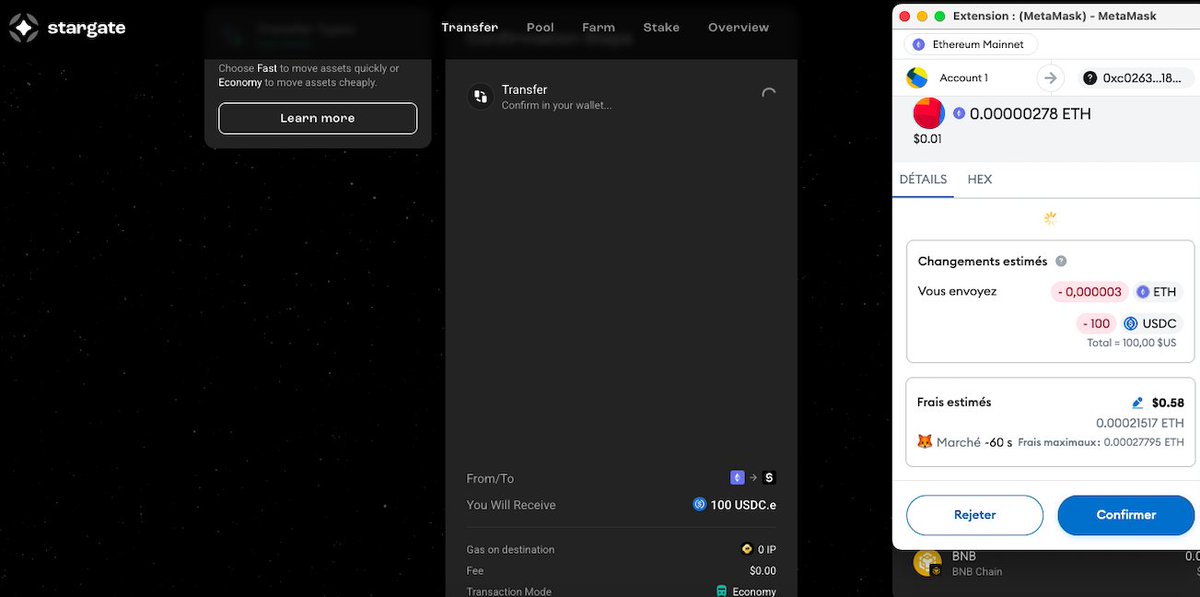Click the -100 amount badge

pos(1096,323)
